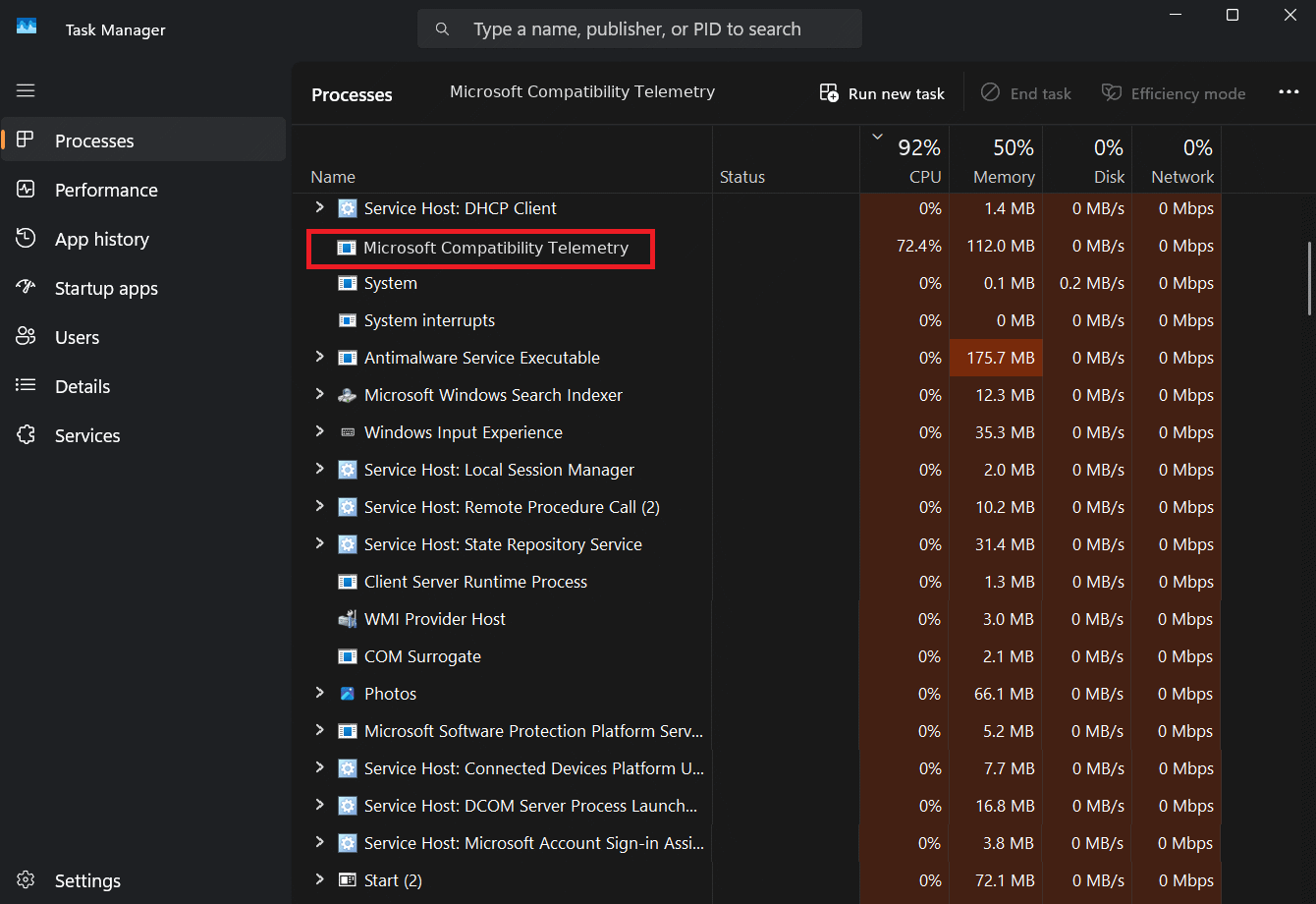Open App history from sidebar
1316x904 pixels.
tap(101, 239)
